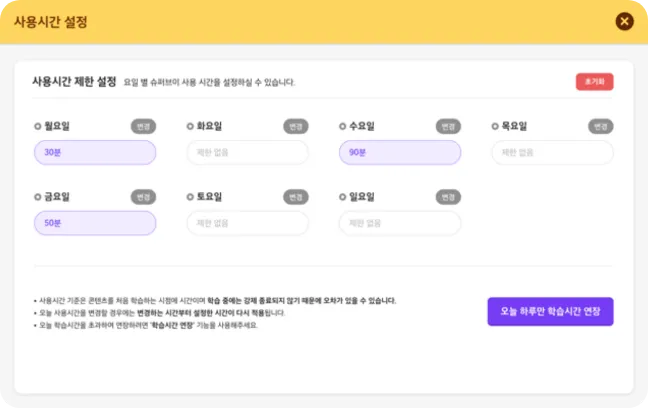The image size is (648, 408).
Task: Click the 월요일 30분 time field
Action: click(x=94, y=153)
